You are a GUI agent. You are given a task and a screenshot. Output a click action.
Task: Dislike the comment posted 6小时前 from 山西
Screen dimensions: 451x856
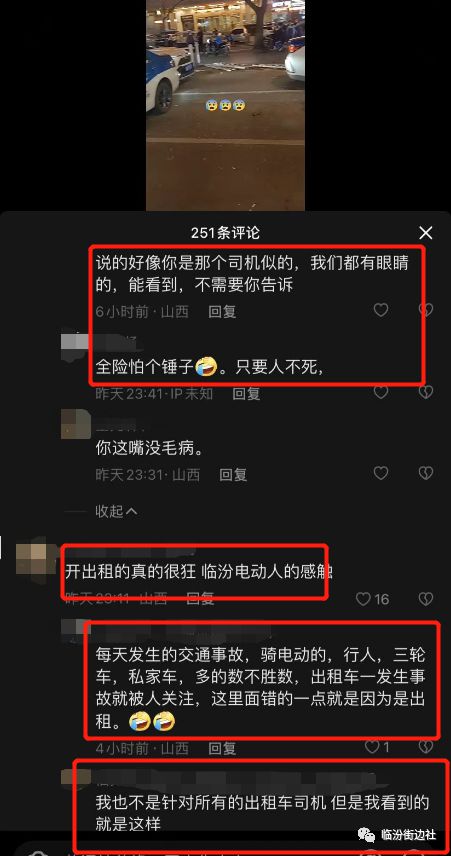[x=426, y=310]
